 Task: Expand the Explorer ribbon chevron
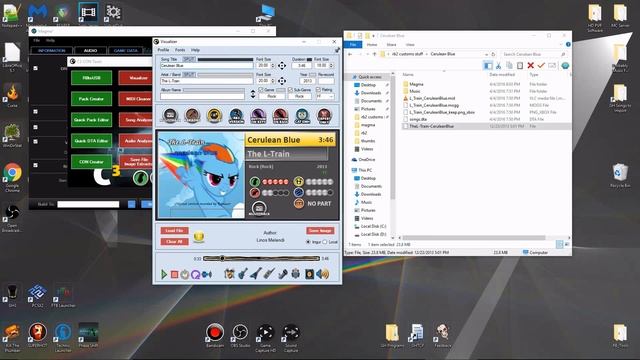coord(562,44)
